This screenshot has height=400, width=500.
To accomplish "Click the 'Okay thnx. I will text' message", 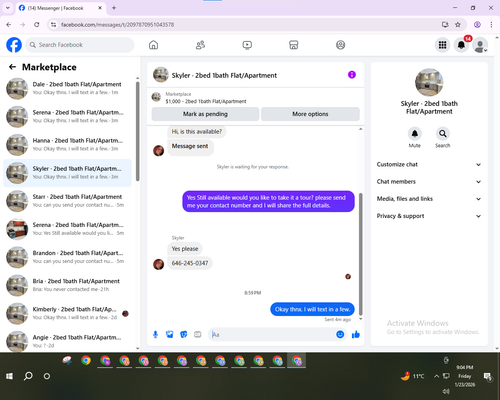I will (x=312, y=309).
